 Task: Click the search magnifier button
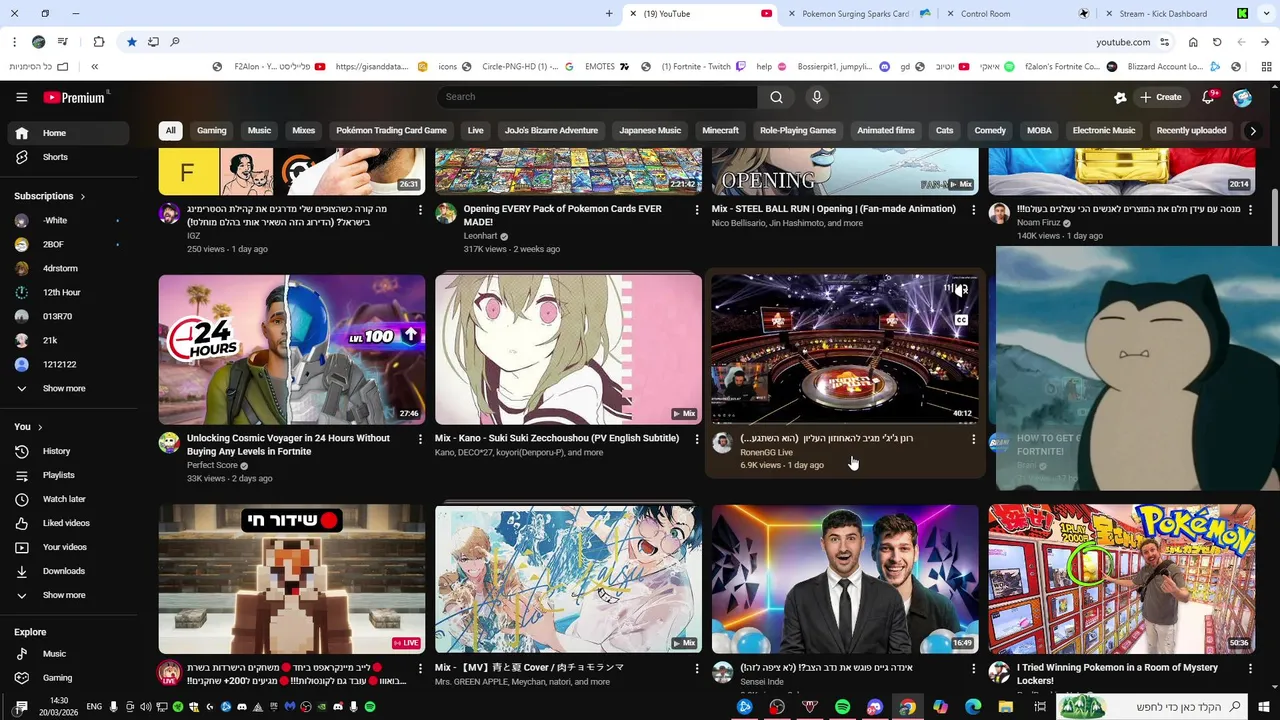tap(776, 97)
